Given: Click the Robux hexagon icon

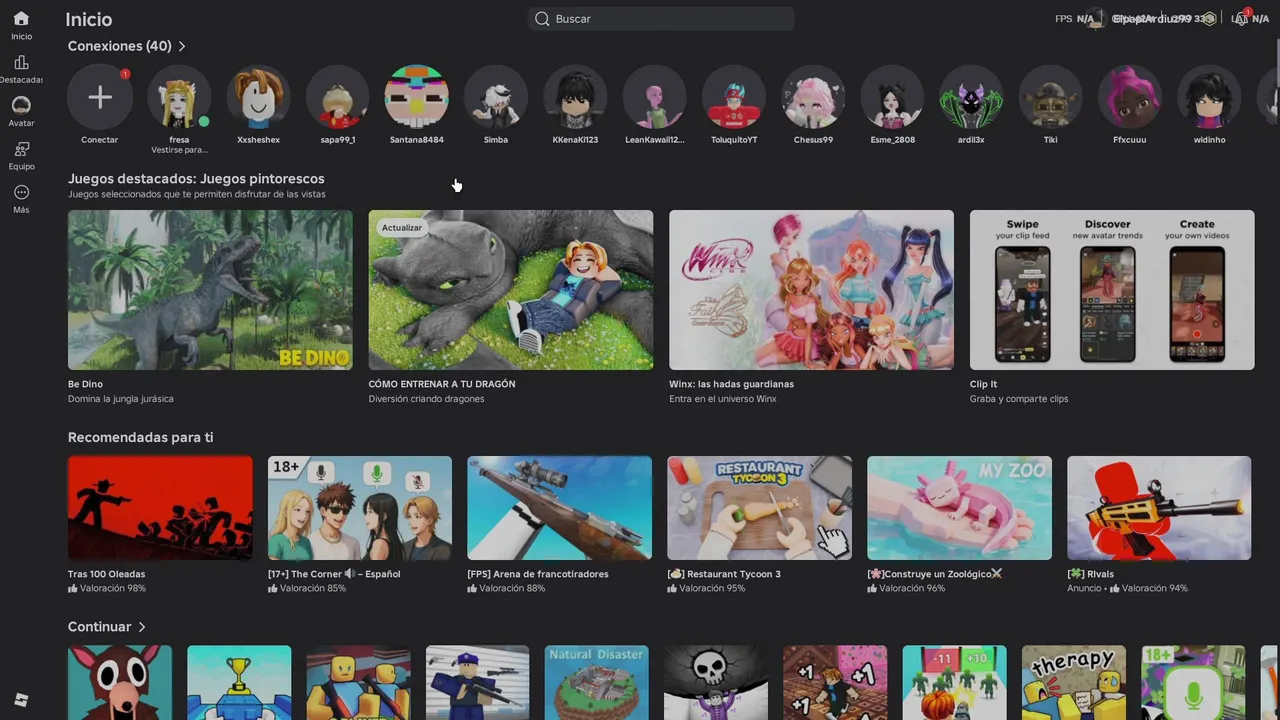Looking at the screenshot, I should click(1209, 19).
